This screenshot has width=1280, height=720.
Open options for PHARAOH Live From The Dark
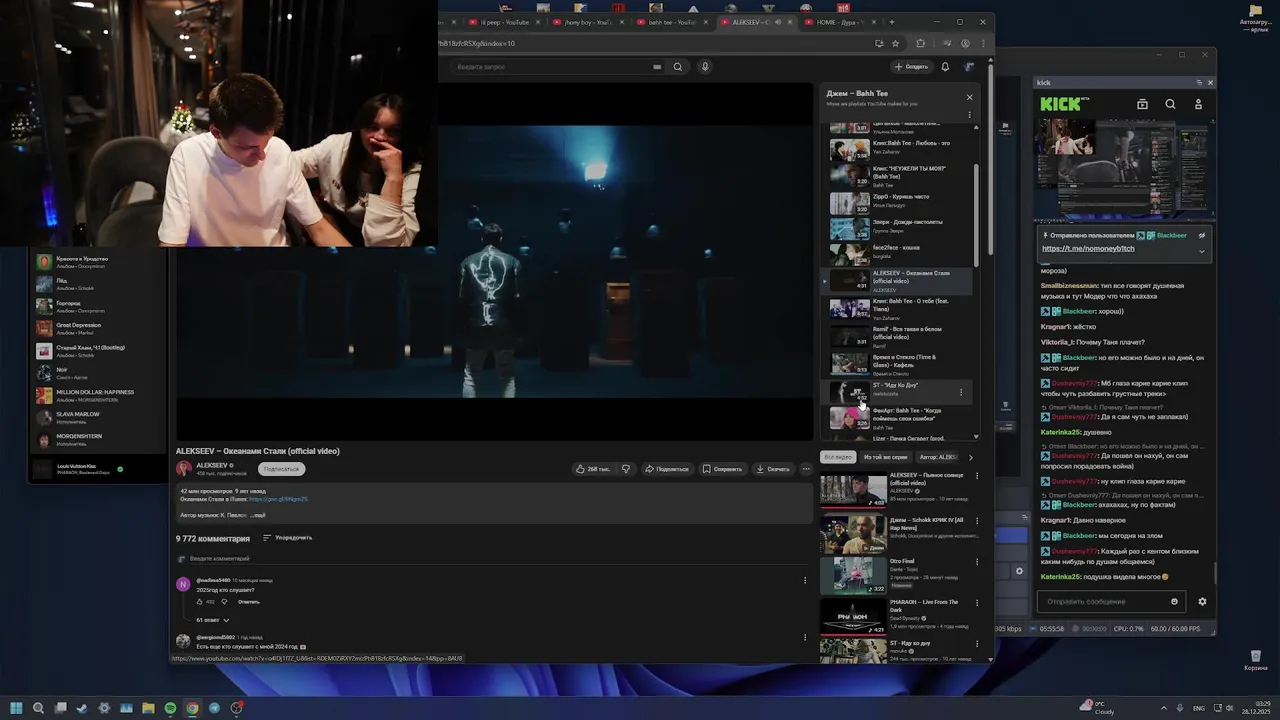[977, 603]
